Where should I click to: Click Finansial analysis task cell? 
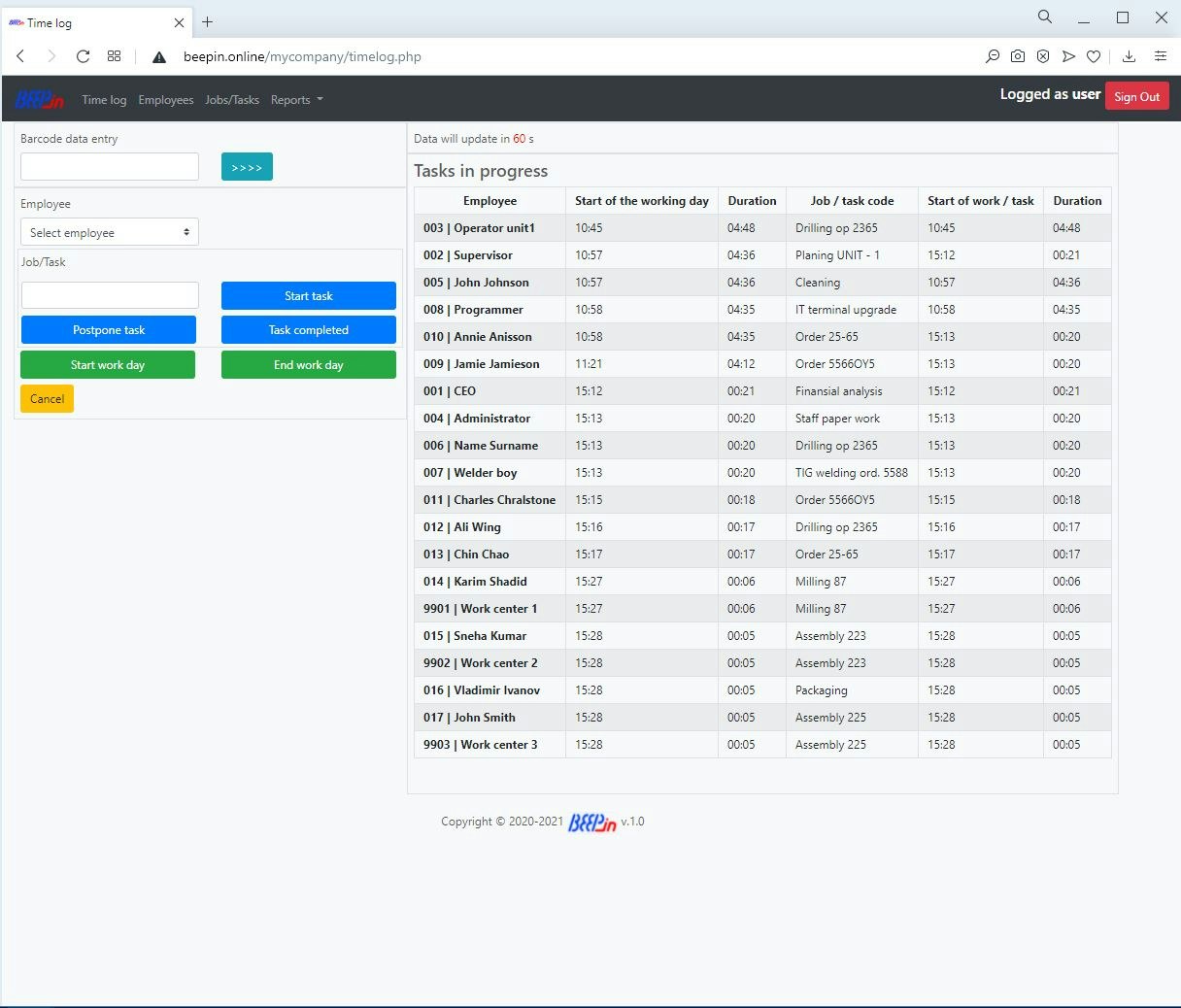click(x=852, y=391)
